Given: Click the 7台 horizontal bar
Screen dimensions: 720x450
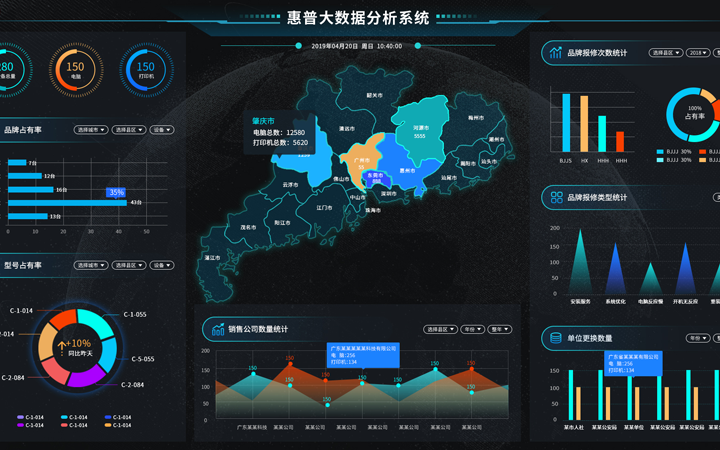Looking at the screenshot, I should tap(17, 163).
